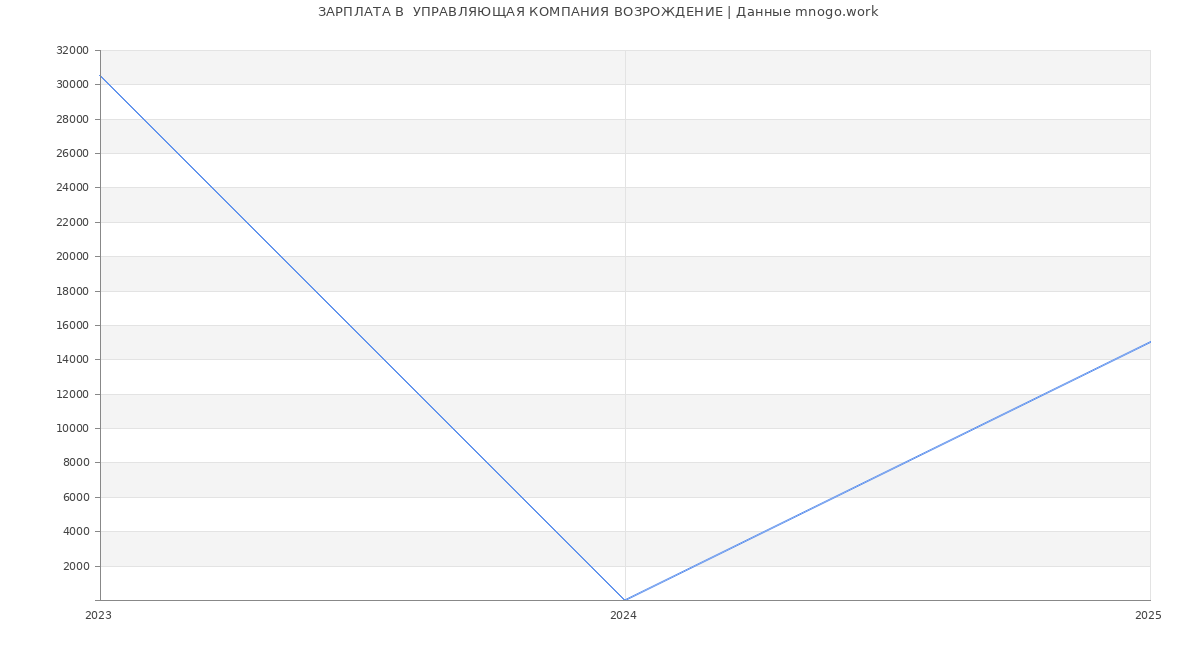Screen dimensions: 1200x650
Task: Click the 12000 y-axis label
Action: tap(72, 394)
